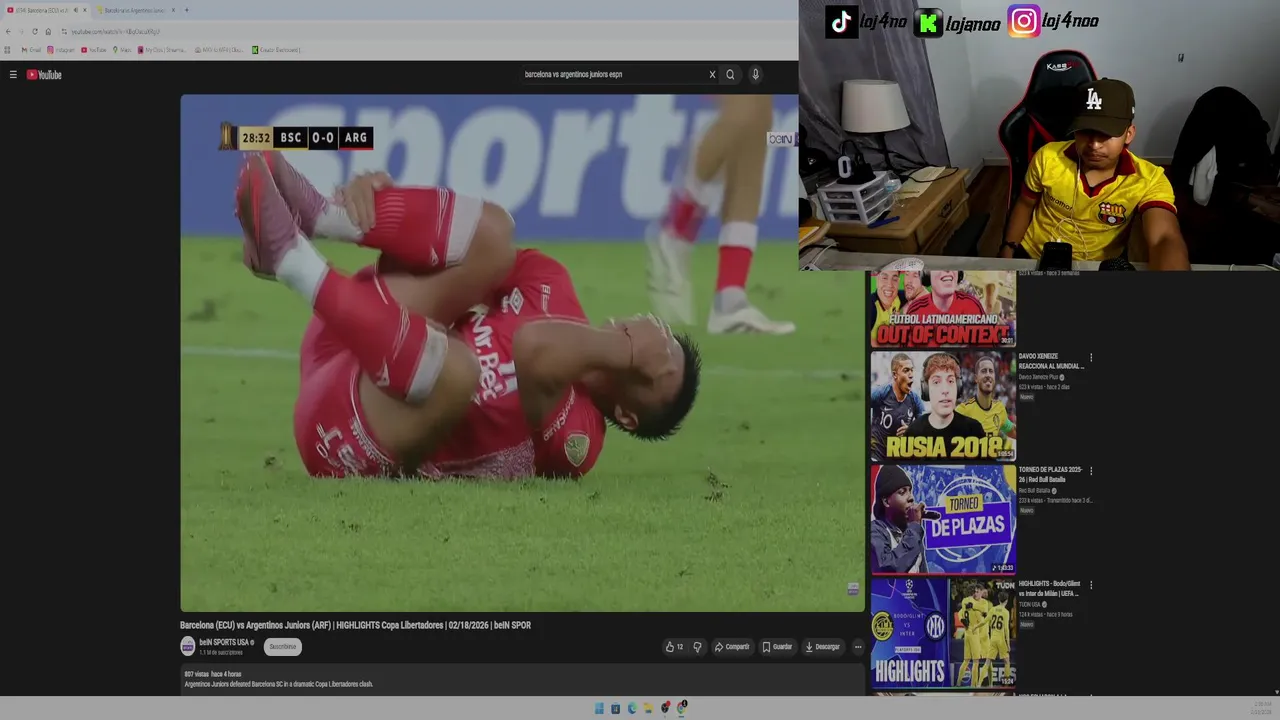
Task: Open the Instagram bookmark
Action: (61, 50)
